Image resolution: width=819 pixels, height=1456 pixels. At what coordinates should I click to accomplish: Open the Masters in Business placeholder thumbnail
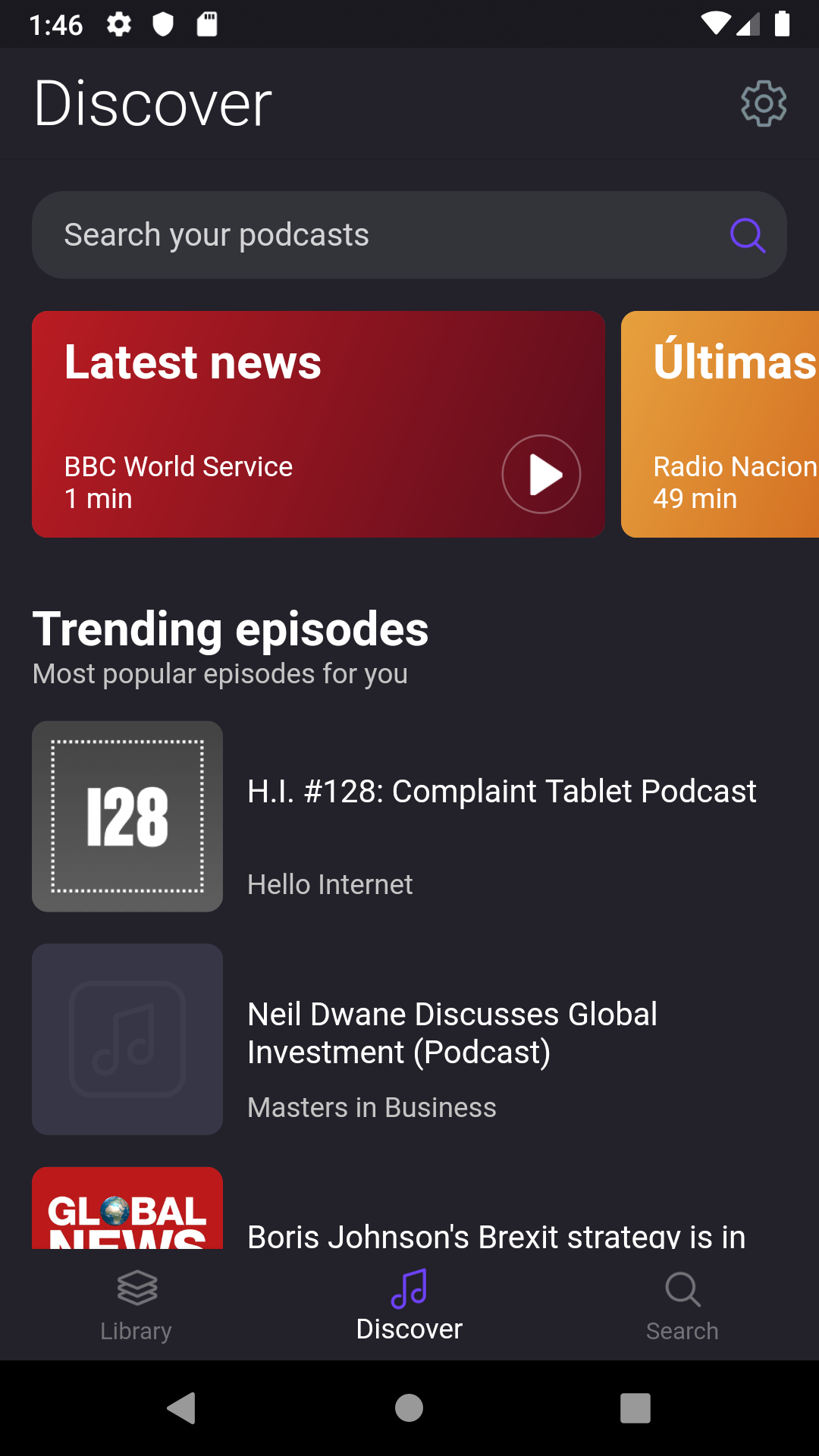coord(127,1039)
